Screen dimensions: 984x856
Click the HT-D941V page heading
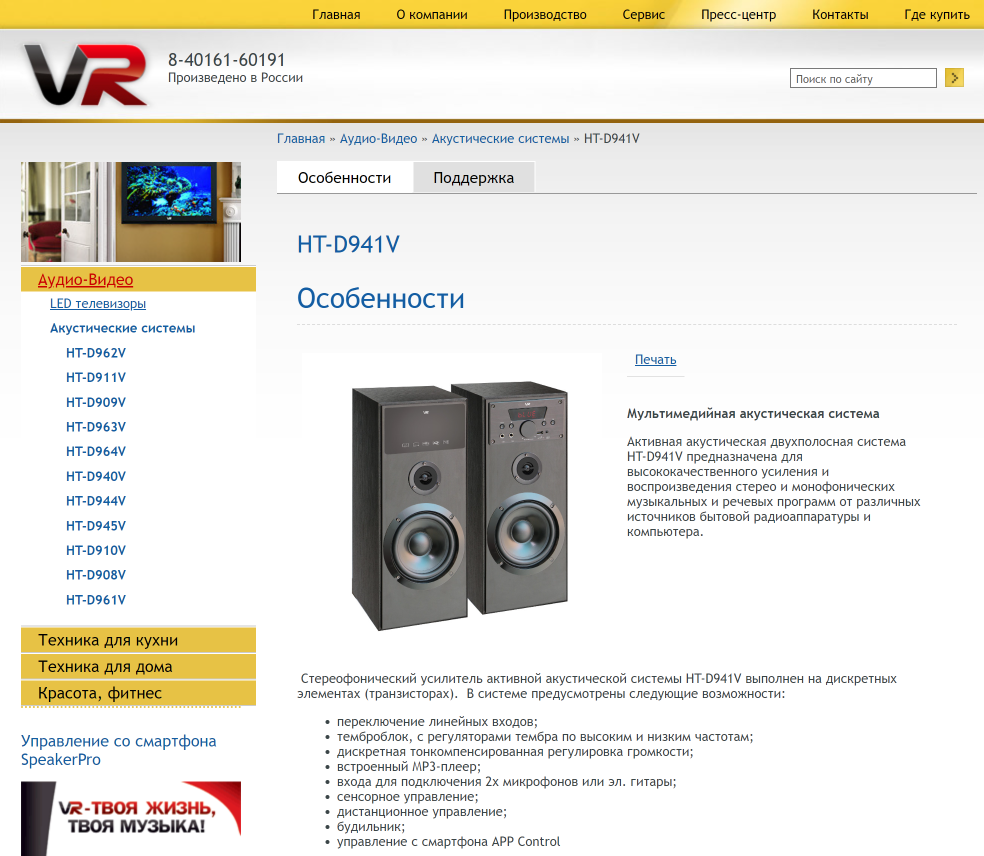coord(348,244)
